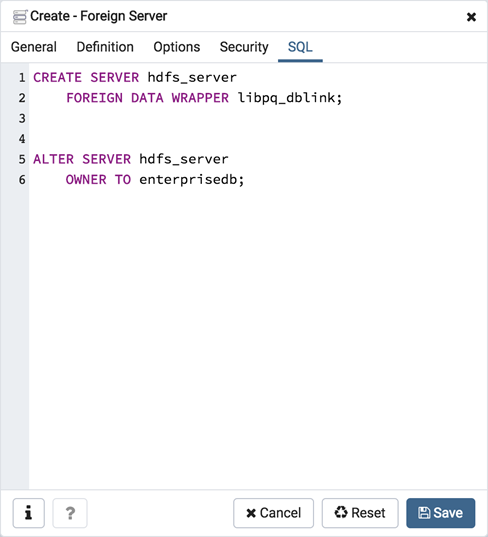Click the CREATE SERVER hdfs_server line
This screenshot has height=537, width=488.
click(135, 77)
